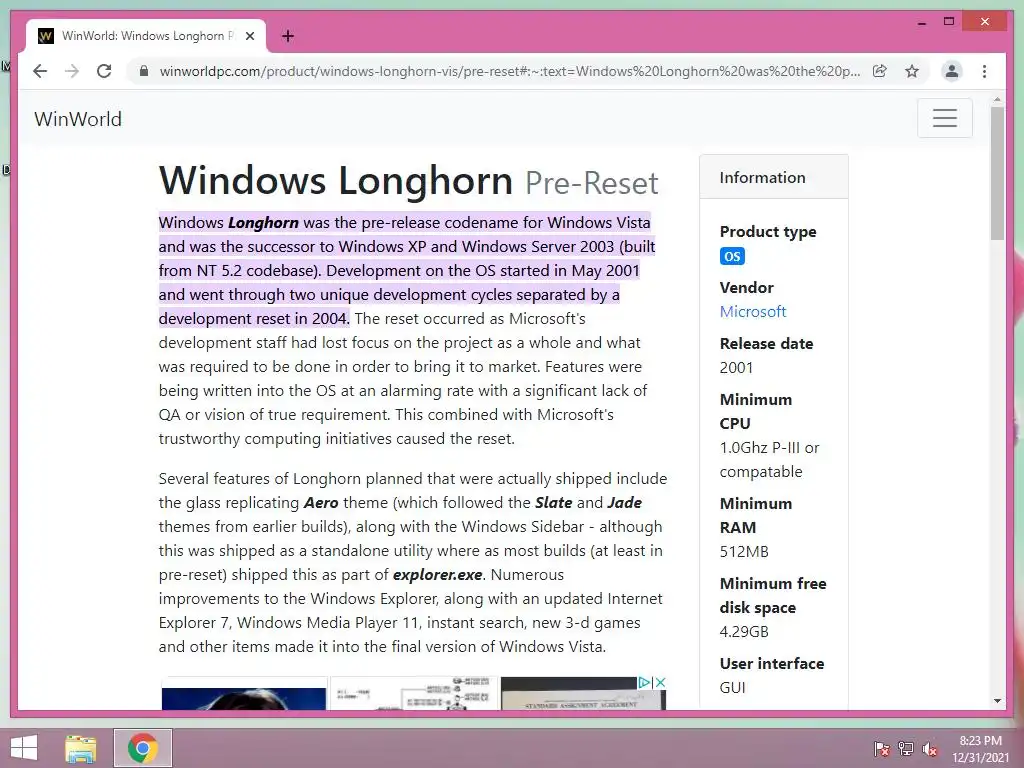This screenshot has height=768, width=1024.
Task: Open the Chrome three-dot menu
Action: click(x=984, y=71)
